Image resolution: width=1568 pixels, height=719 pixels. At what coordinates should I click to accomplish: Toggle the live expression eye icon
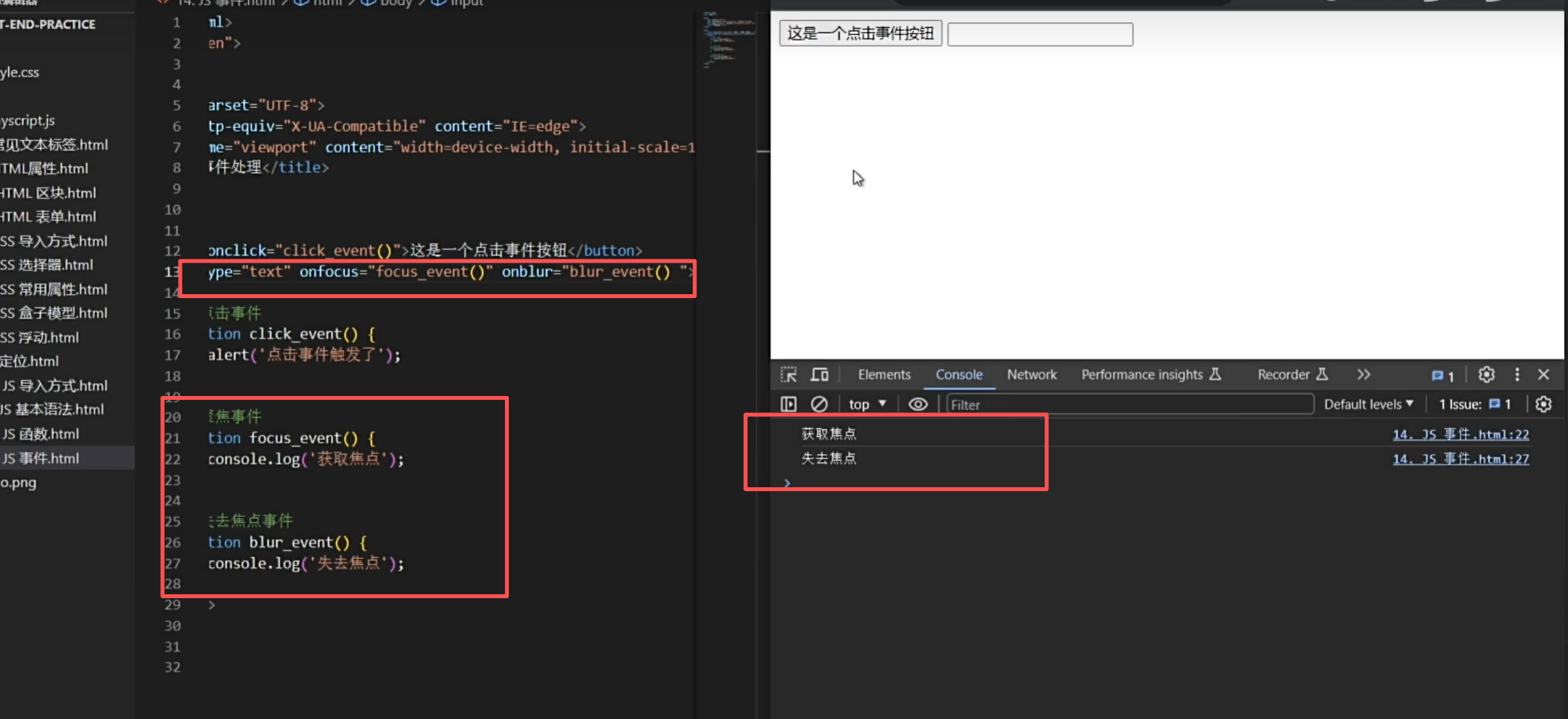click(918, 404)
